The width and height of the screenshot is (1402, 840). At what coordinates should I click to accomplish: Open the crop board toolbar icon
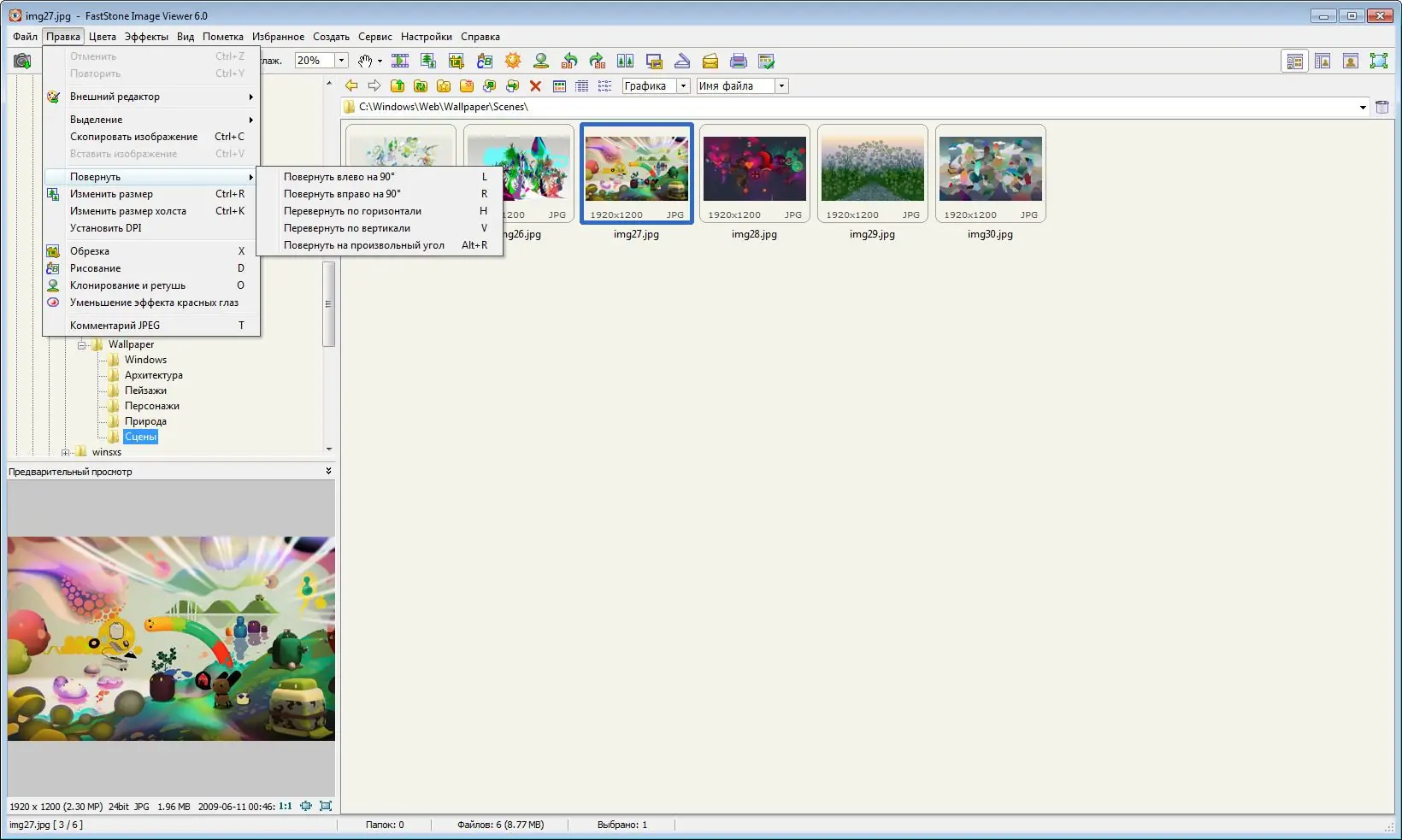457,61
